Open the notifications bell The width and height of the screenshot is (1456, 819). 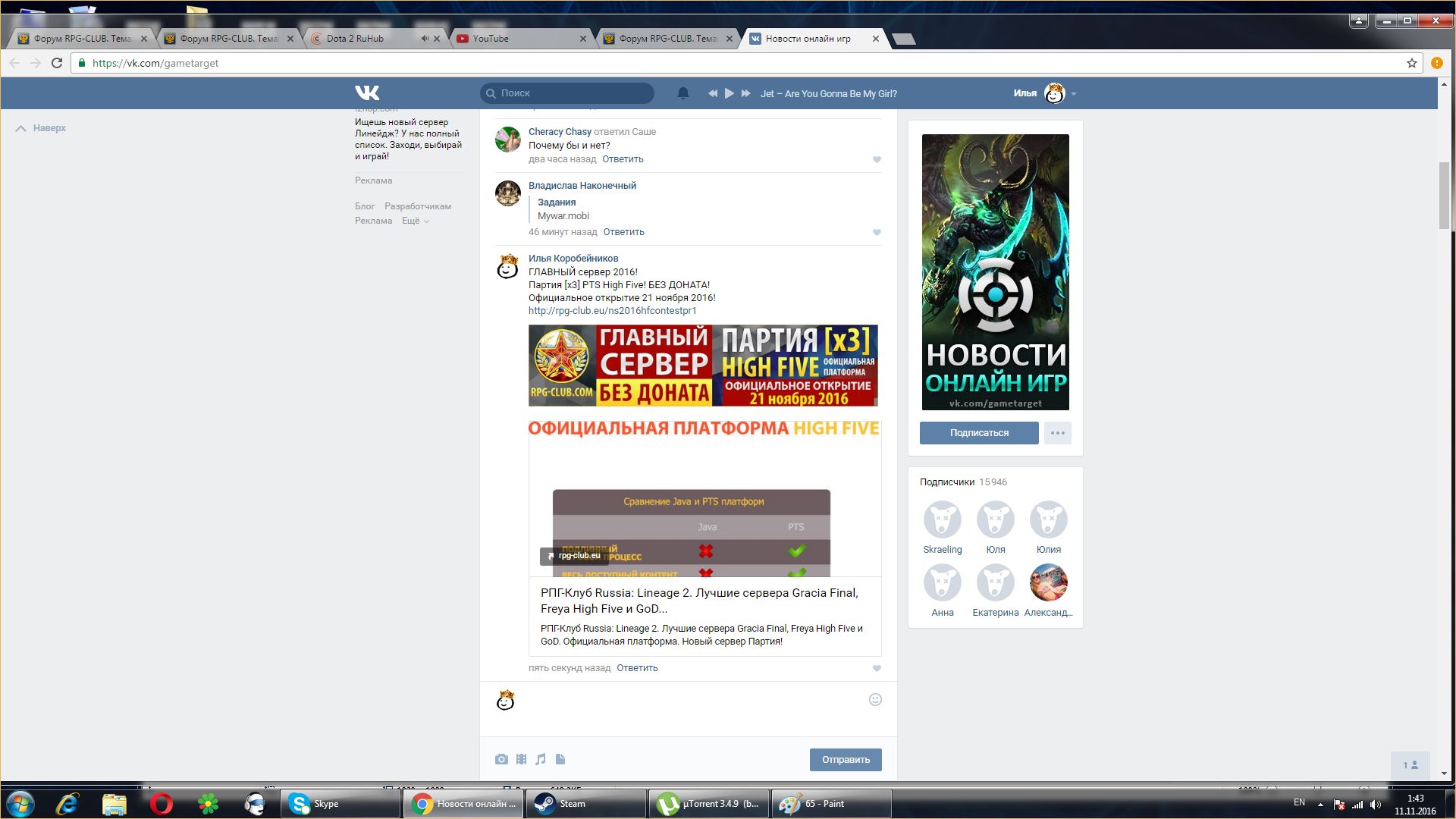point(683,93)
